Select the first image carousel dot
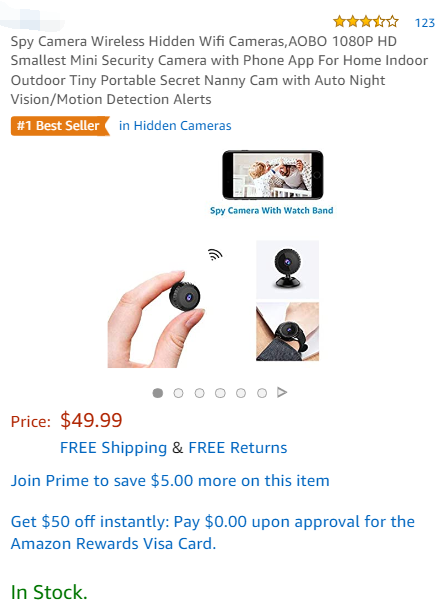 coord(158,393)
